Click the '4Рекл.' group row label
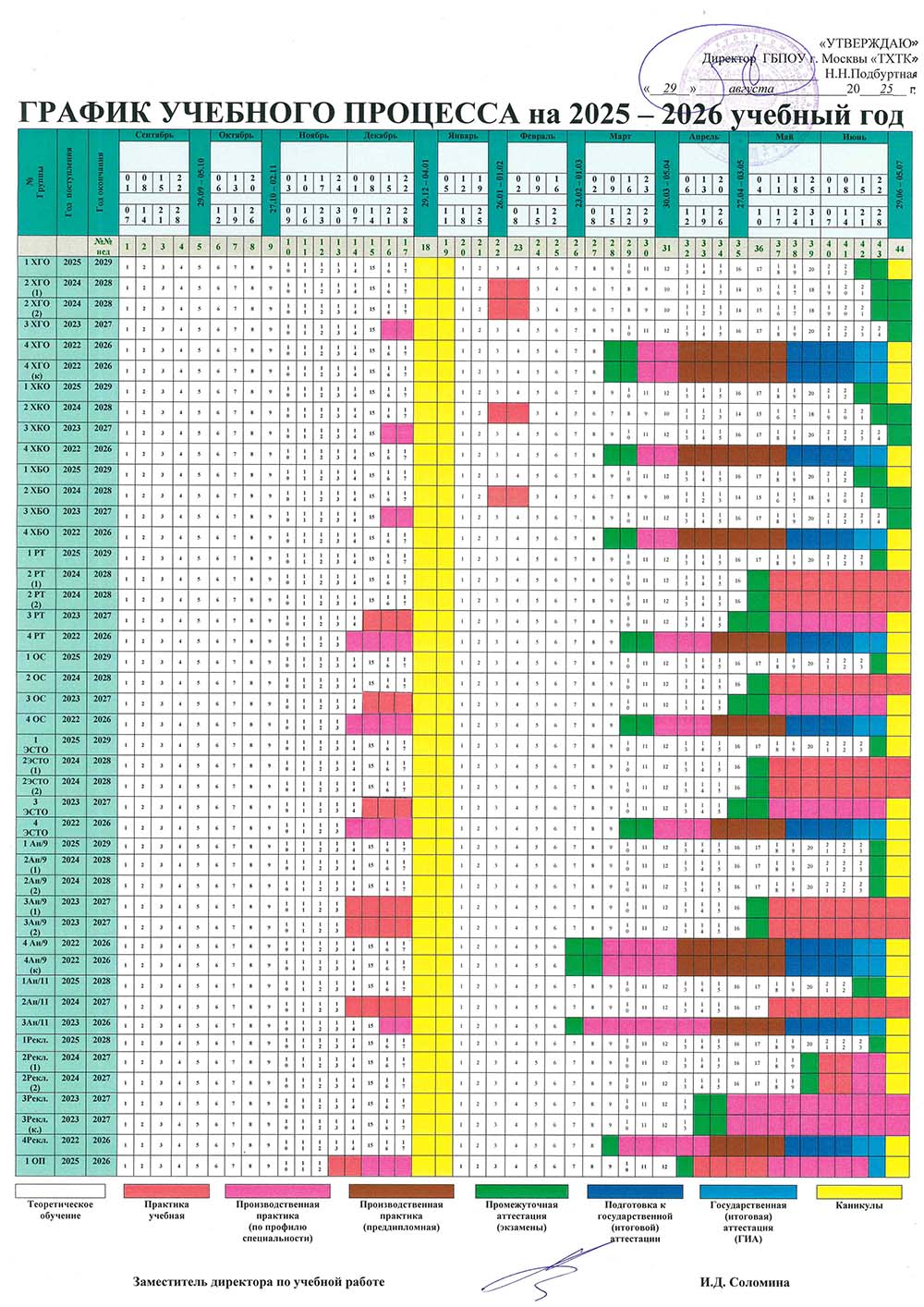This screenshot has width=924, height=1307. (37, 1141)
